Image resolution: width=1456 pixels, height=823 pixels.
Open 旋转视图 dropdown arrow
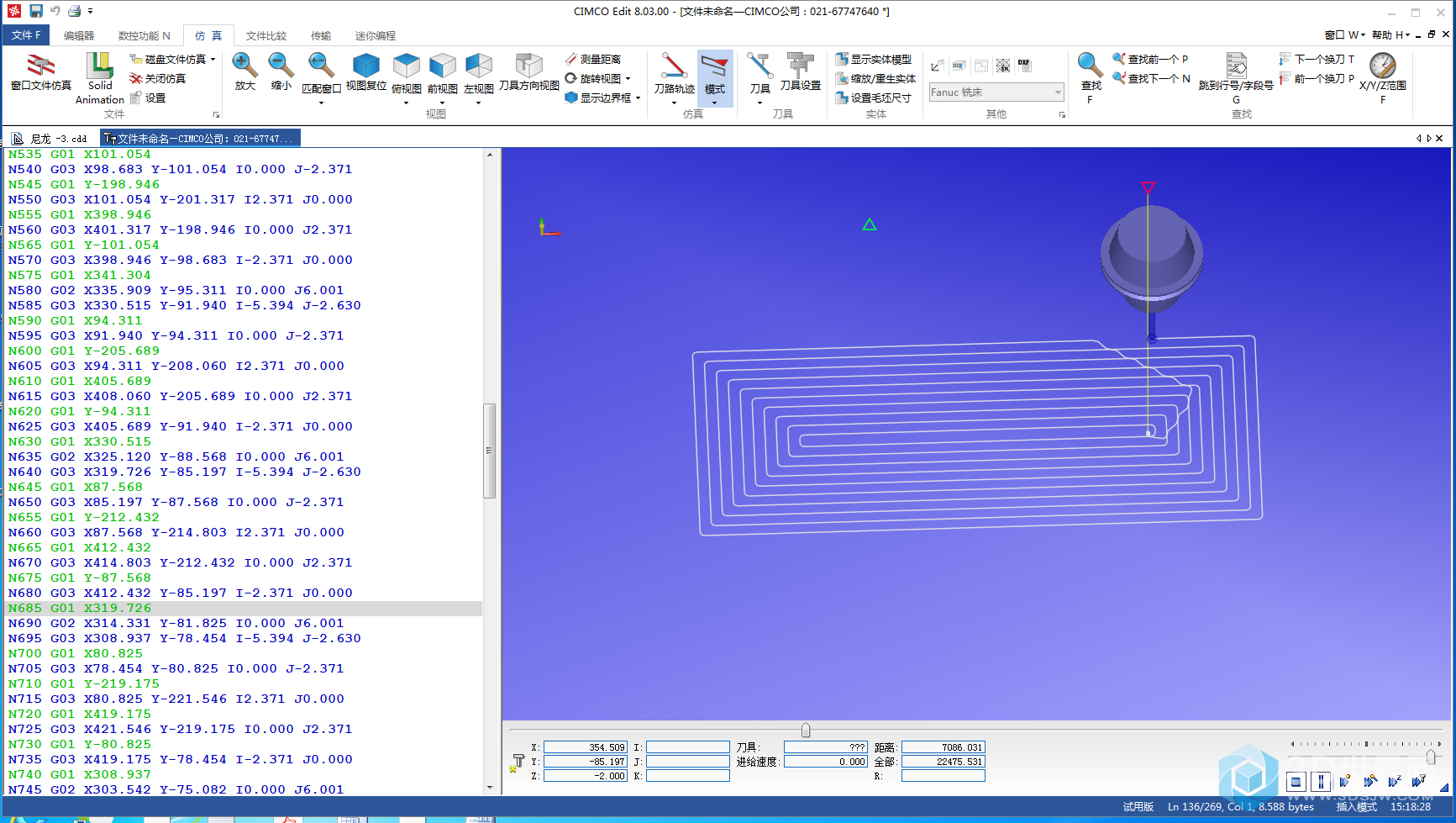point(628,78)
